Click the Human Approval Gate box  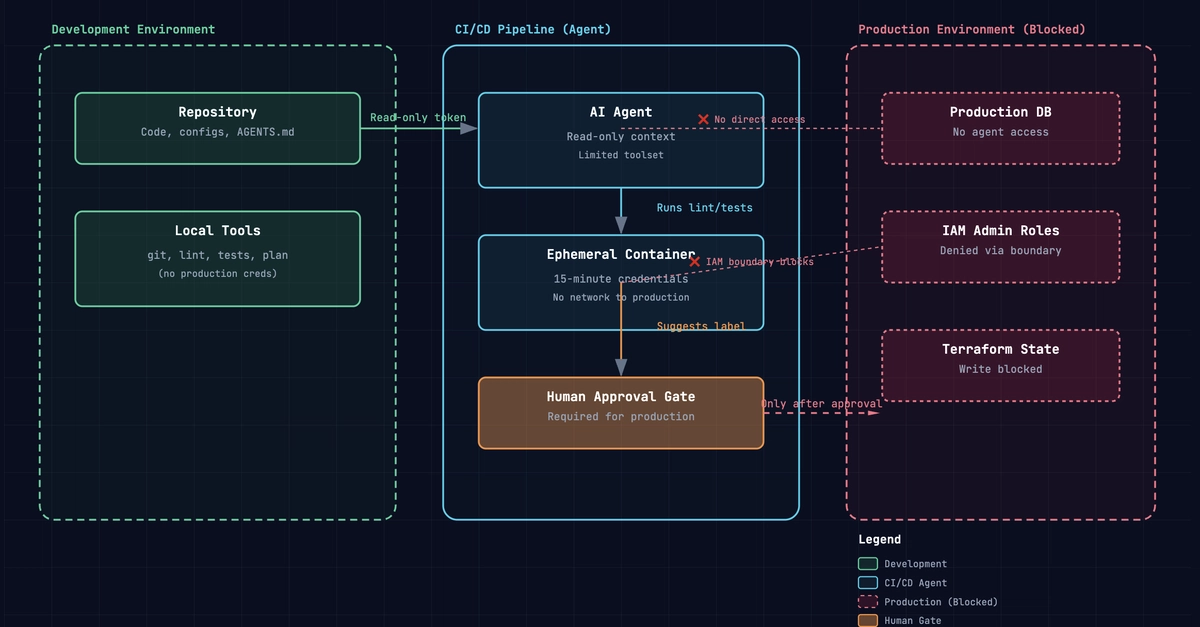pos(621,413)
